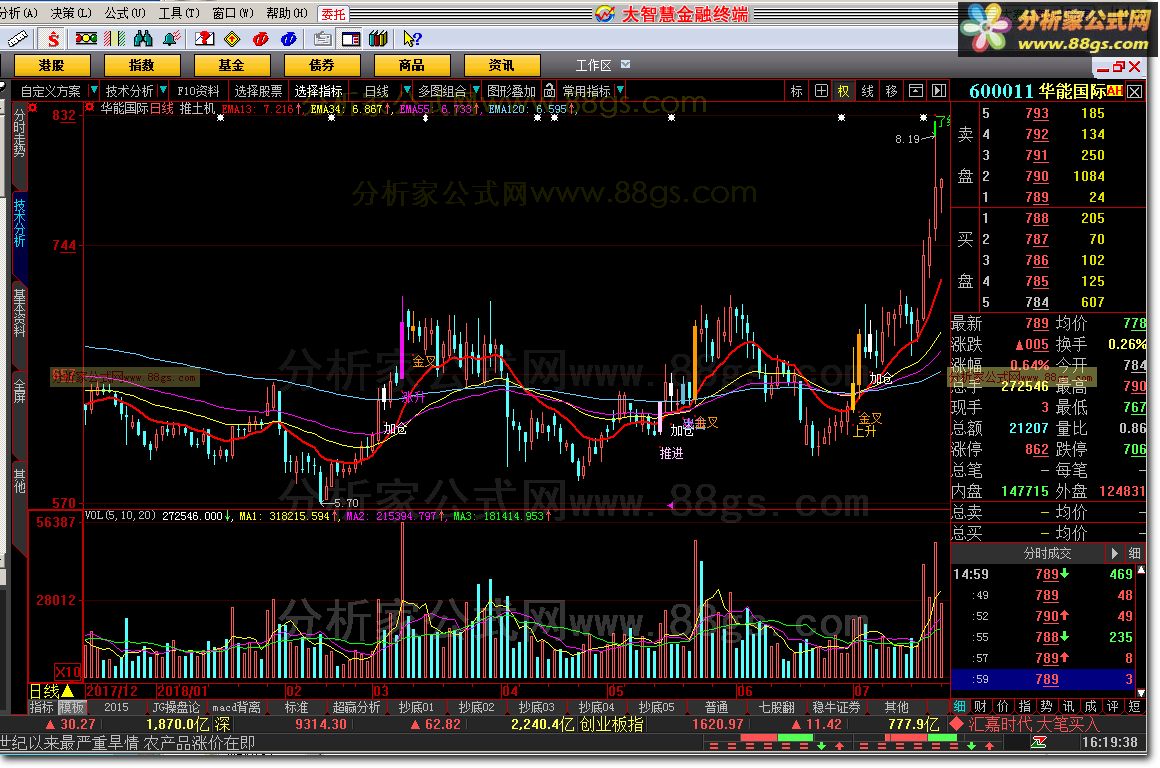Screen dimensions: 1160x768
Task: Click the 选择股票 button
Action: (258, 90)
